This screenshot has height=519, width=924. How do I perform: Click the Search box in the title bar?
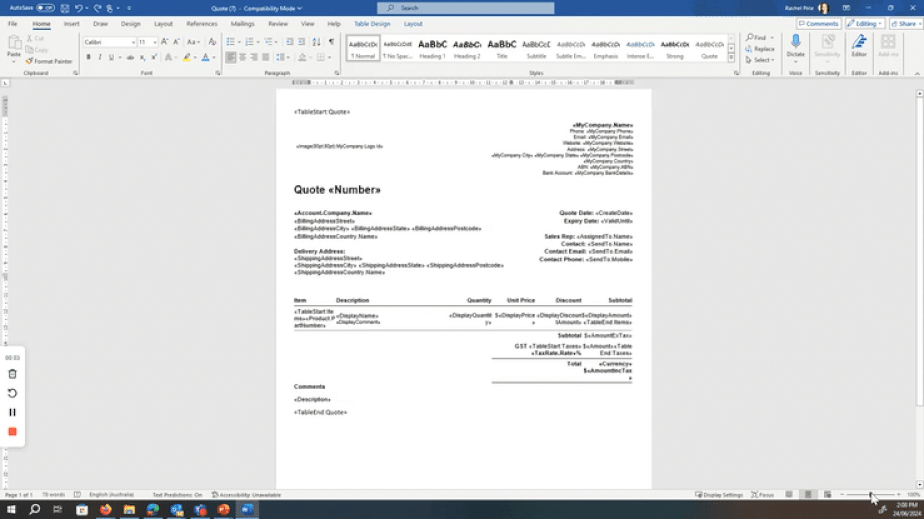(x=465, y=8)
